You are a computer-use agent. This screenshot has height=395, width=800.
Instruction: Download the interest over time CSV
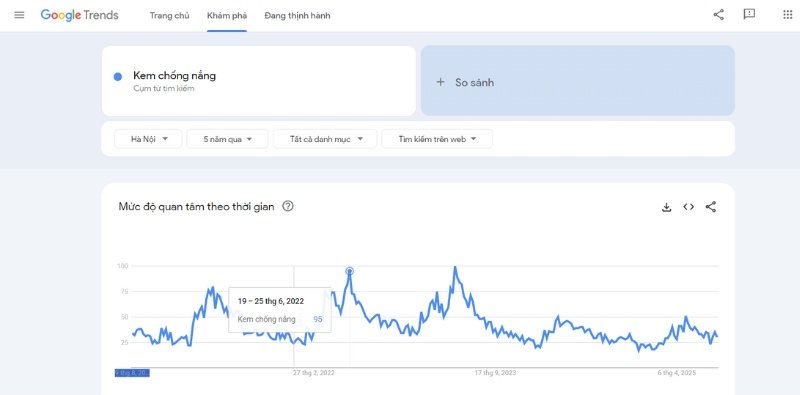(x=666, y=207)
